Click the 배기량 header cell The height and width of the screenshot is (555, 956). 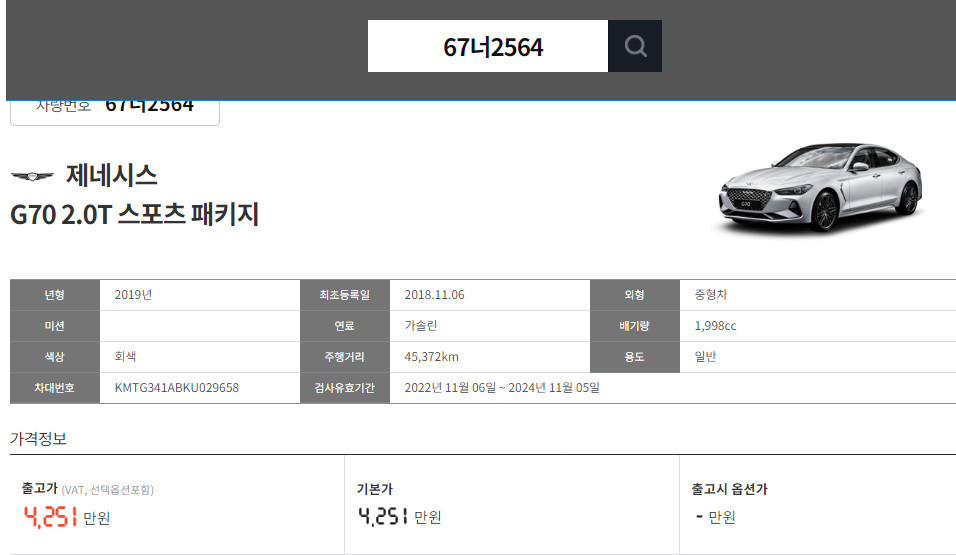click(x=635, y=326)
